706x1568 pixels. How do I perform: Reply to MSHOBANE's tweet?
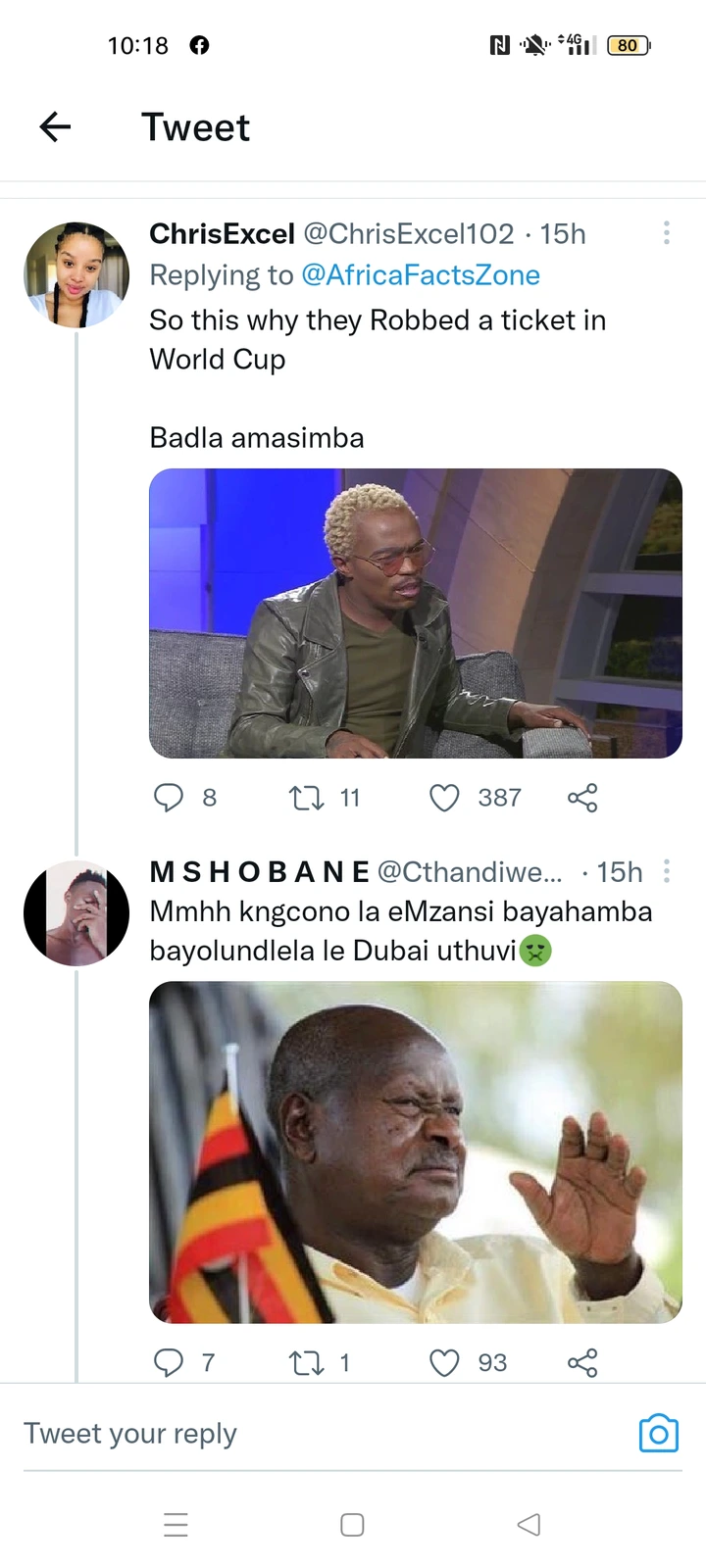pyautogui.click(x=169, y=1362)
